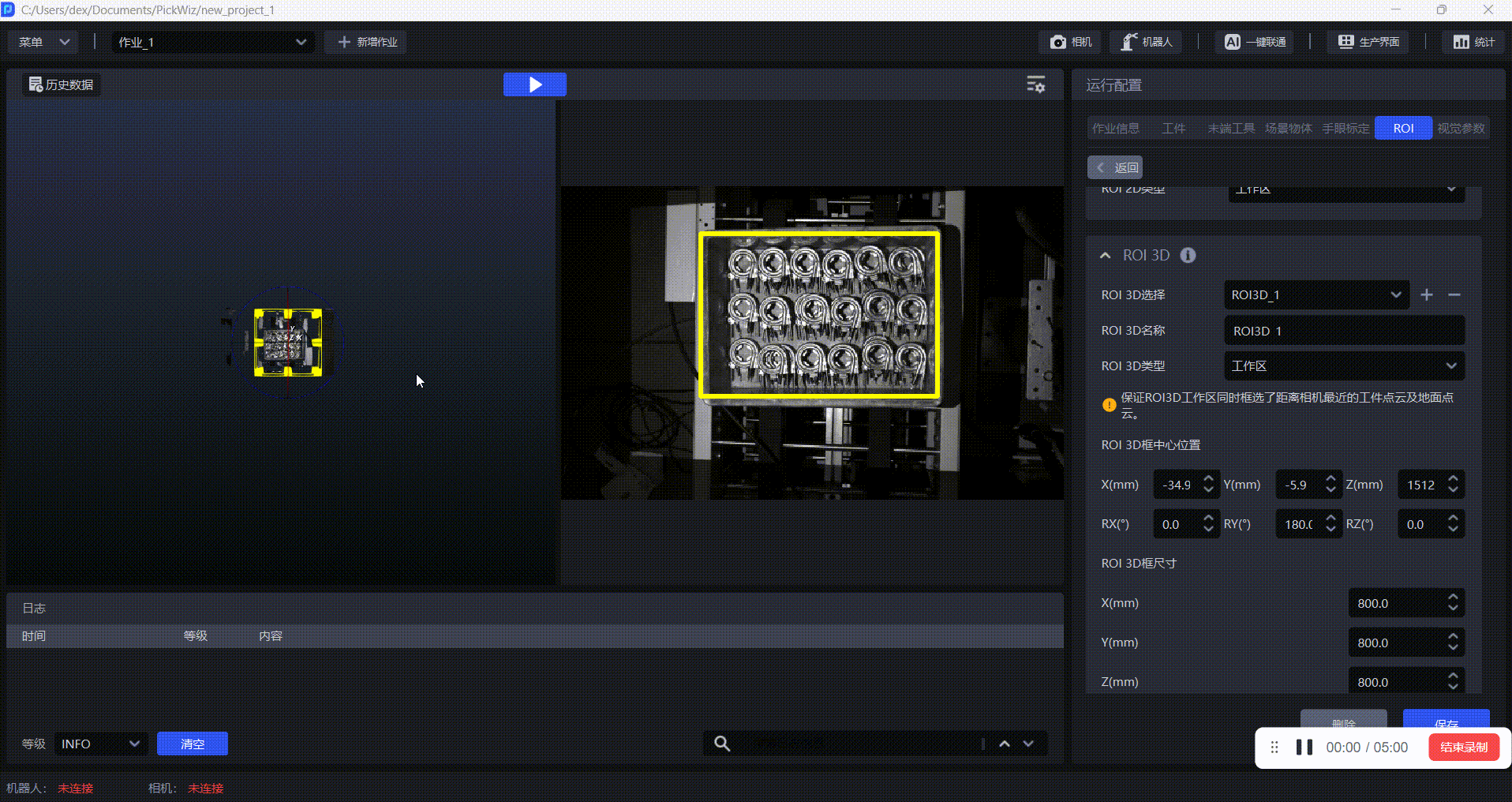Open the log level INFO dropdown
Viewport: 1512px width, 802px height.
(100, 744)
